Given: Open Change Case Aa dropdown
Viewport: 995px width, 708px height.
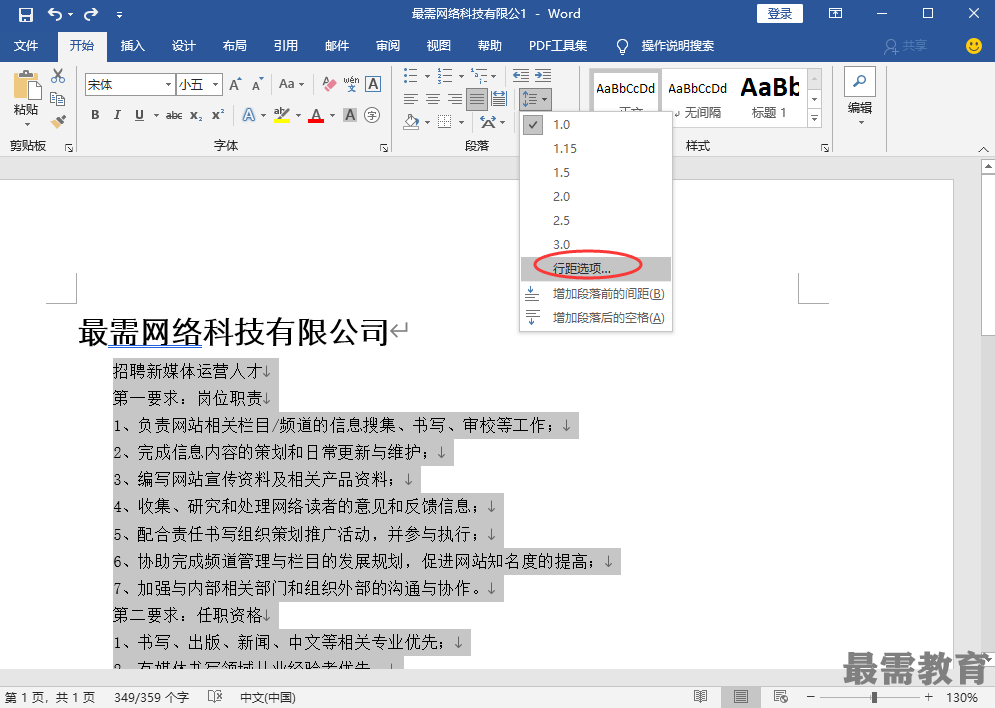Looking at the screenshot, I should pyautogui.click(x=291, y=84).
